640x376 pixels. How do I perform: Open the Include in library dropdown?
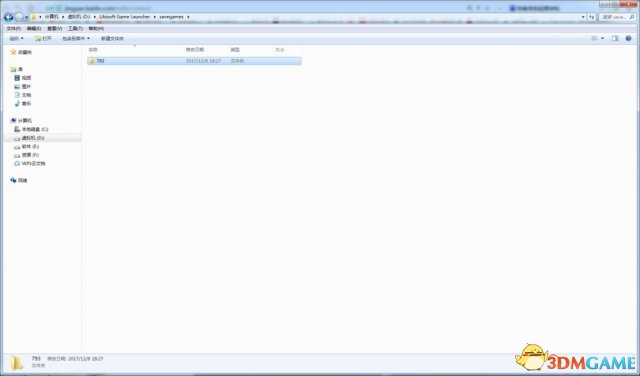(x=76, y=38)
